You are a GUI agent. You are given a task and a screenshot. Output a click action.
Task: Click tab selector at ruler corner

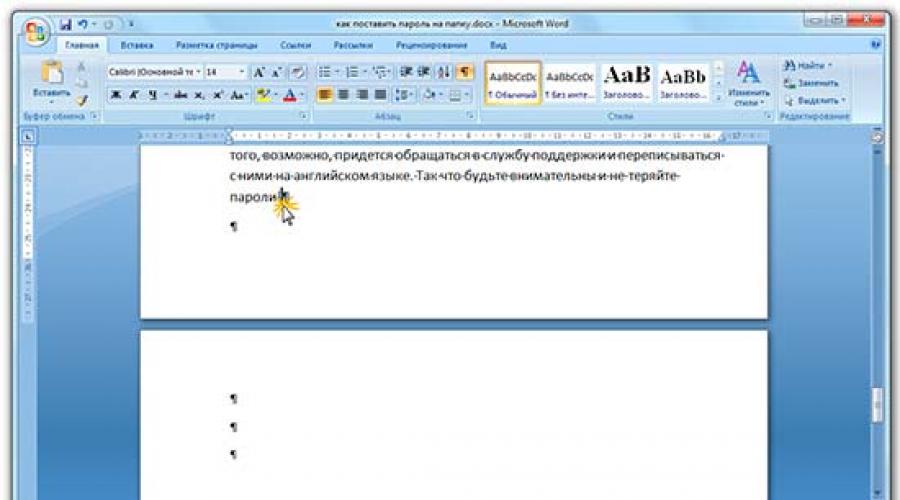[28, 137]
